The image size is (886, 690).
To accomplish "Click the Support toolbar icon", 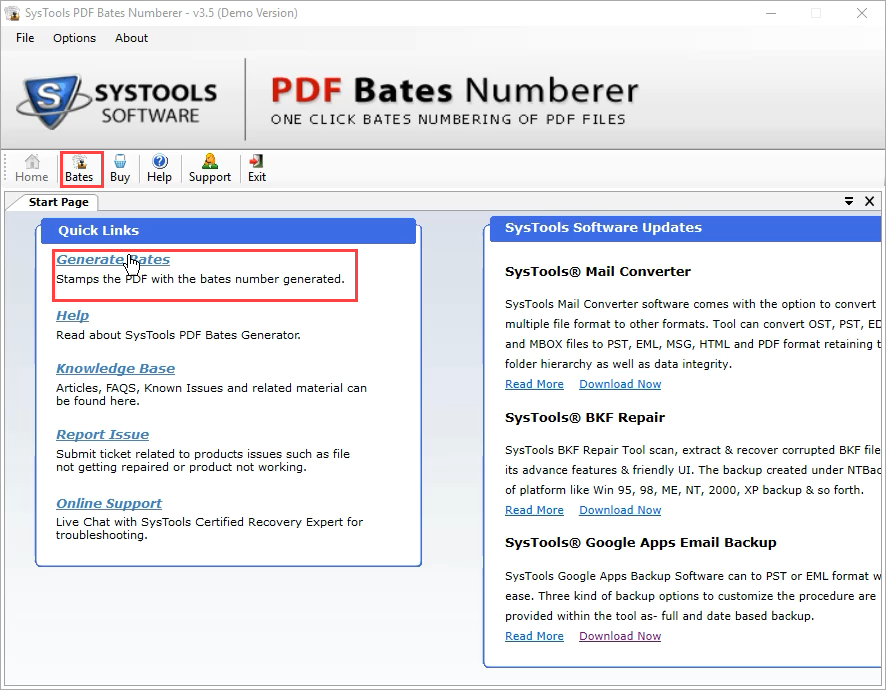I will point(210,168).
